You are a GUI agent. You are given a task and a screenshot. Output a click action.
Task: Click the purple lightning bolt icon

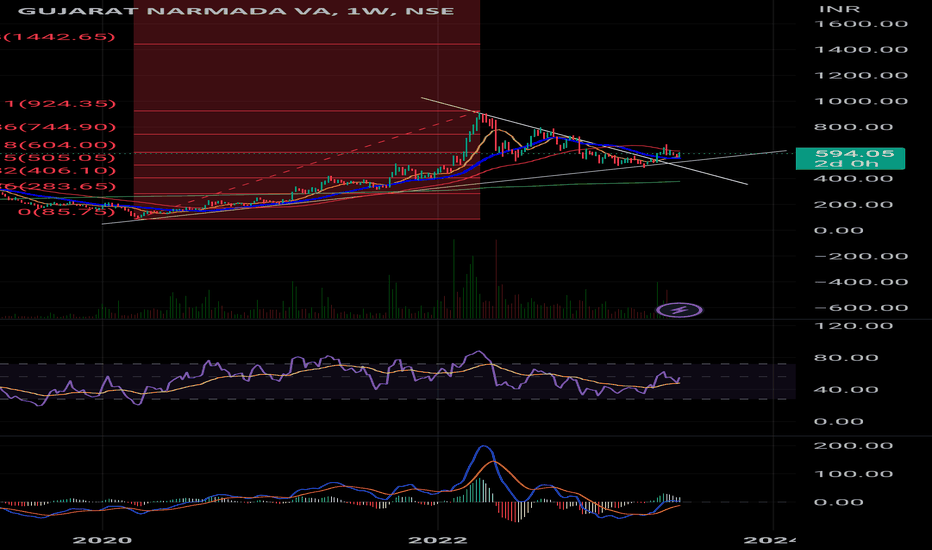tap(679, 310)
